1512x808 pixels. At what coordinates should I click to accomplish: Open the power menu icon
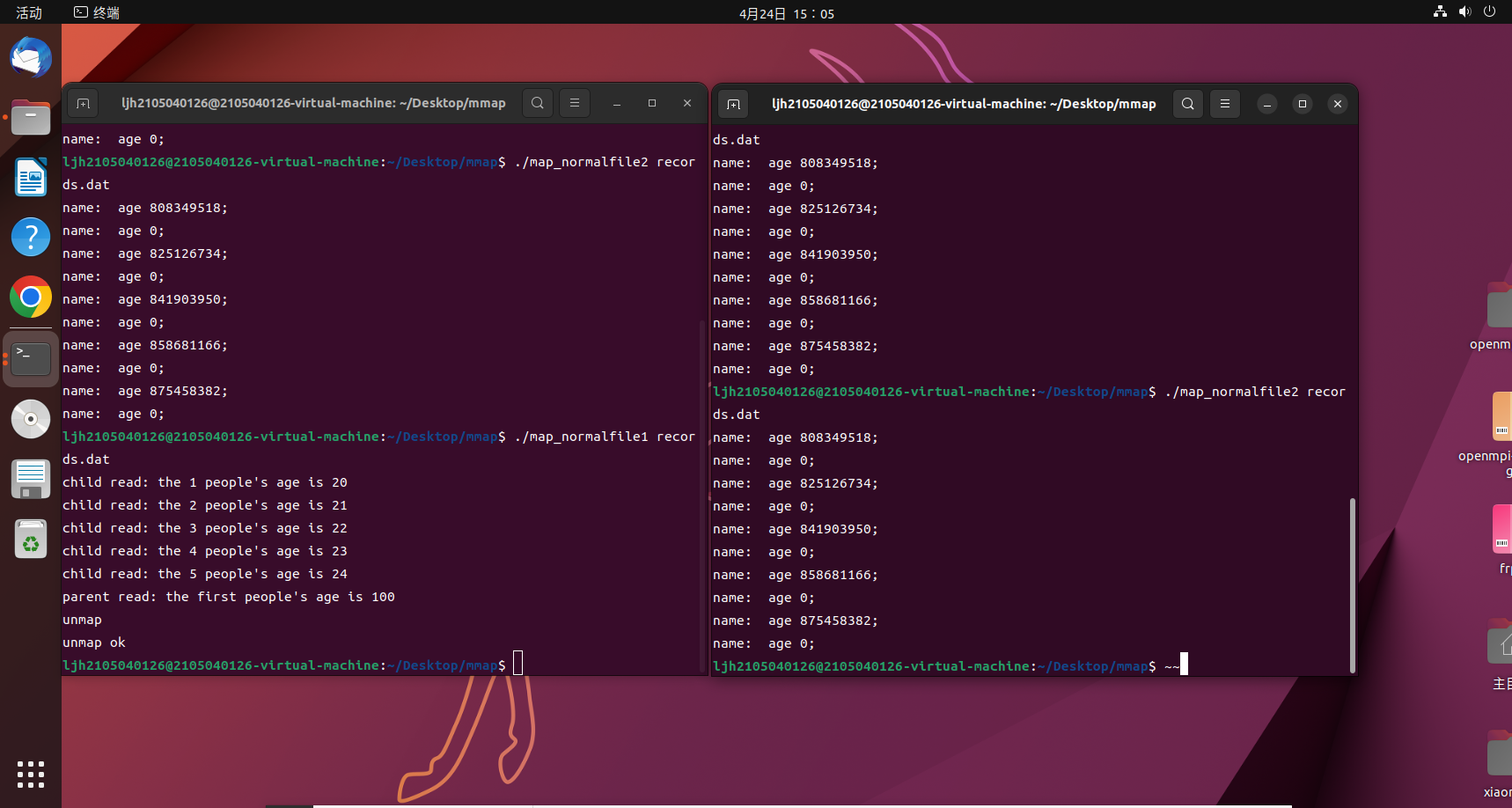1489,11
